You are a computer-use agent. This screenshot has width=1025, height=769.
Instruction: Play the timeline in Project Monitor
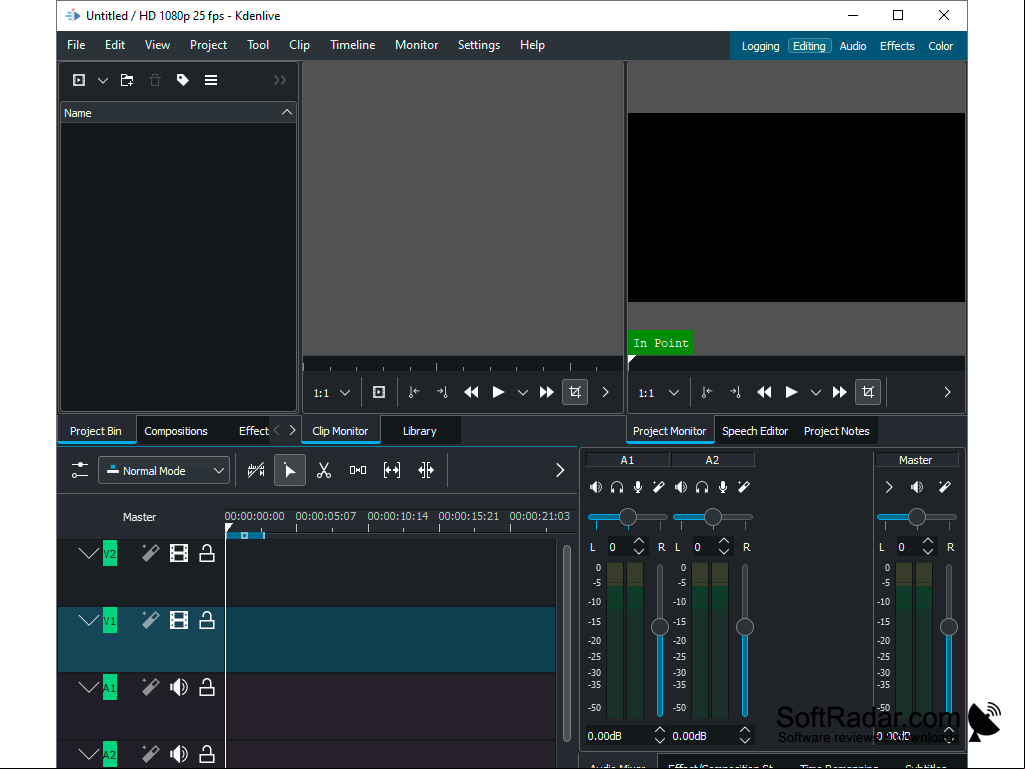point(791,392)
